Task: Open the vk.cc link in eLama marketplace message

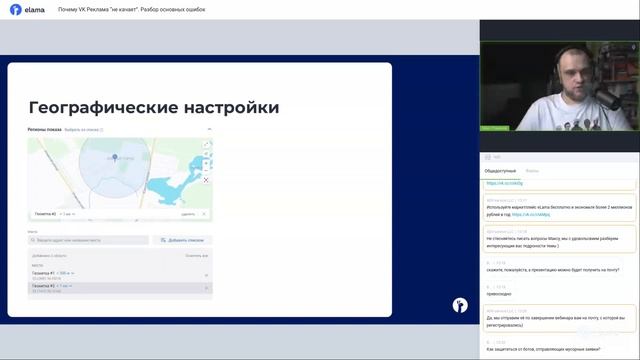Action: tap(531, 214)
